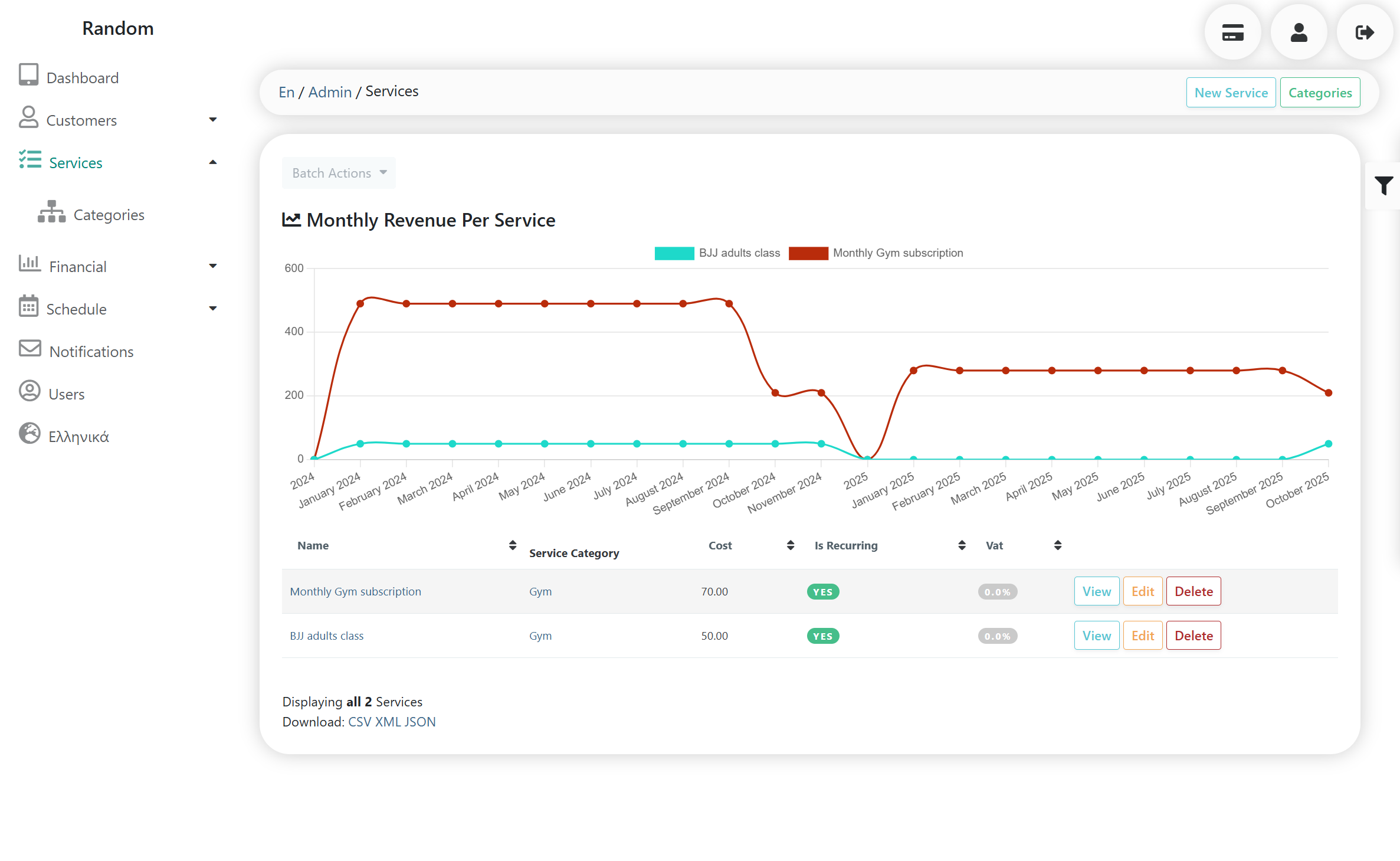The image size is (1400, 861).
Task: Click the New Service button
Action: (x=1231, y=93)
